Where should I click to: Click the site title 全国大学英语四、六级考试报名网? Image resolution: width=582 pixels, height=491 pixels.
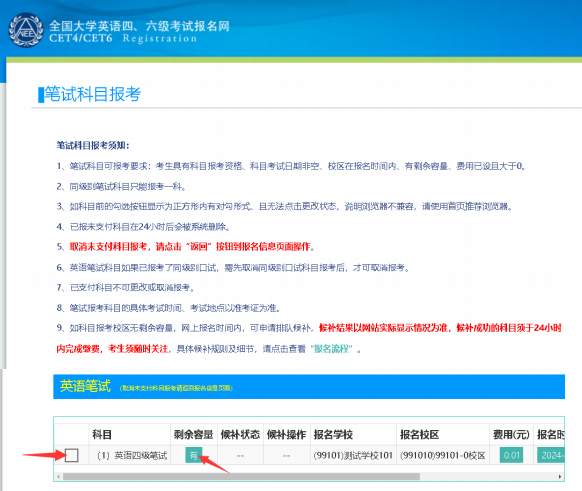click(139, 26)
